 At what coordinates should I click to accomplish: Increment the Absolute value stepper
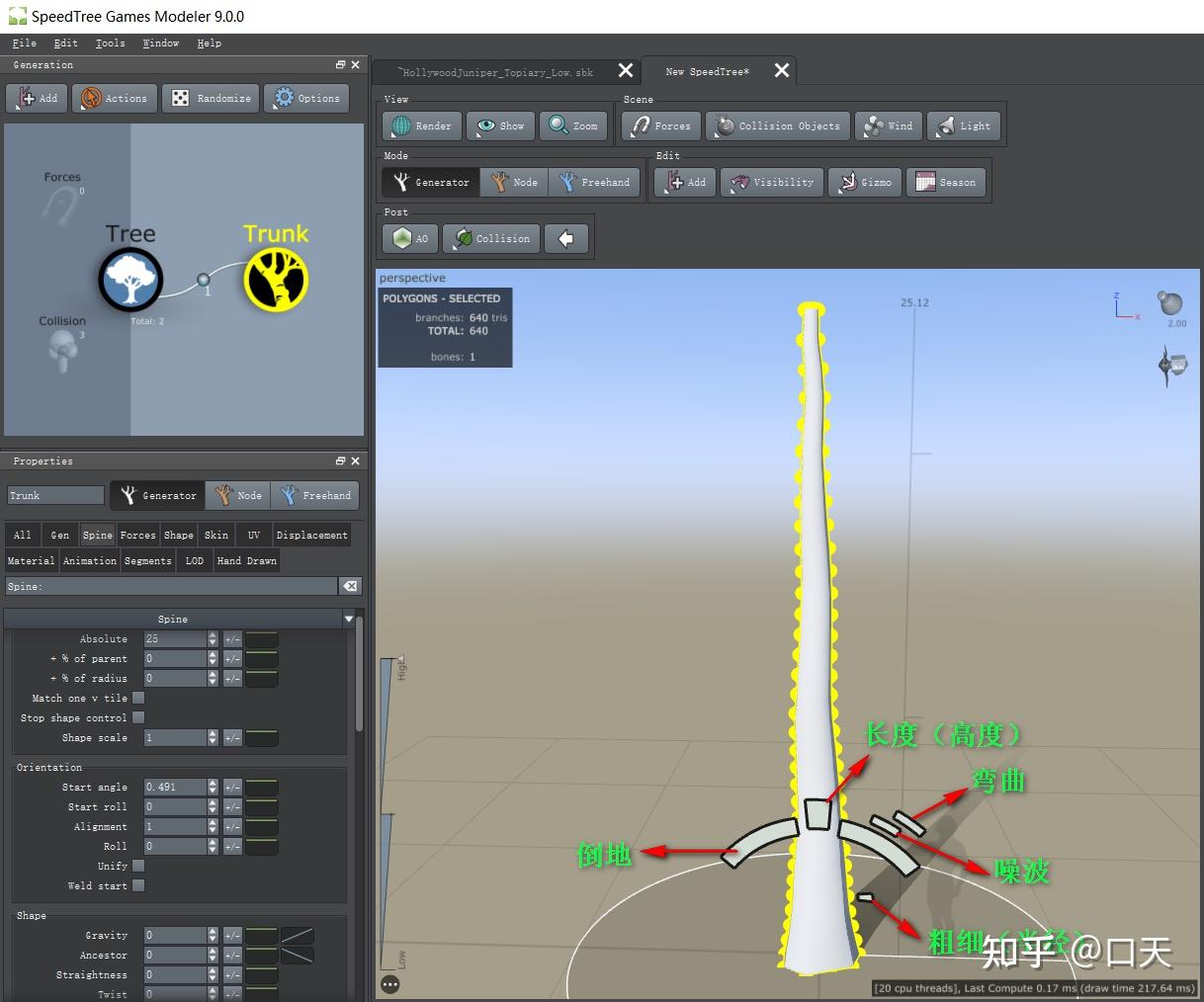213,635
